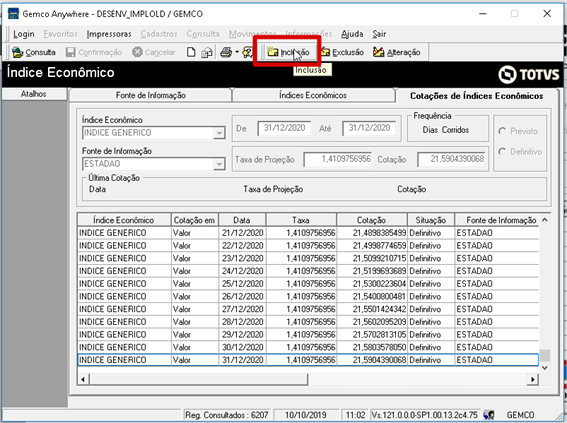Open the Índice Econômico combo box
Viewport: 567px width, 423px height.
[219, 133]
